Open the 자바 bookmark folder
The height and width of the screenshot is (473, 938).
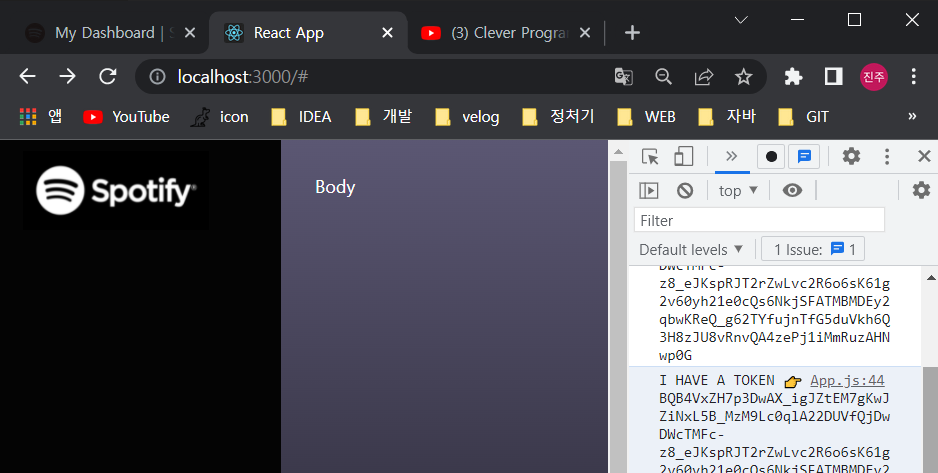[727, 116]
